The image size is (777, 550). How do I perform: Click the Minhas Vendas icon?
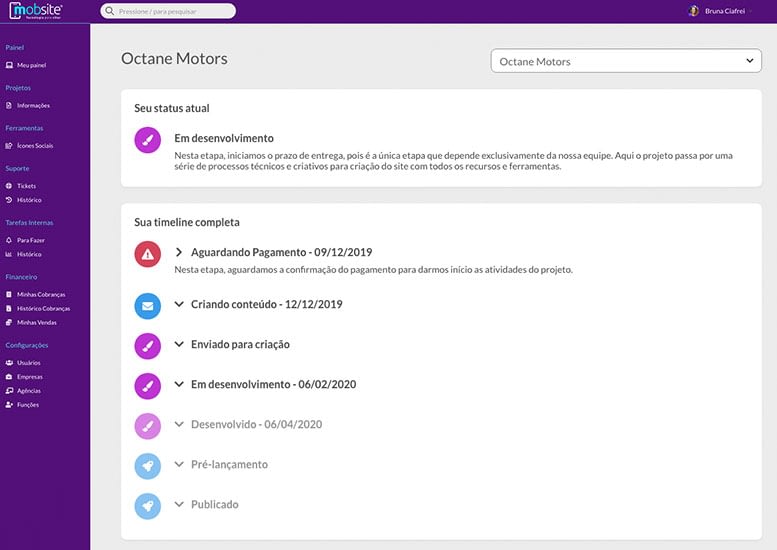(x=9, y=323)
